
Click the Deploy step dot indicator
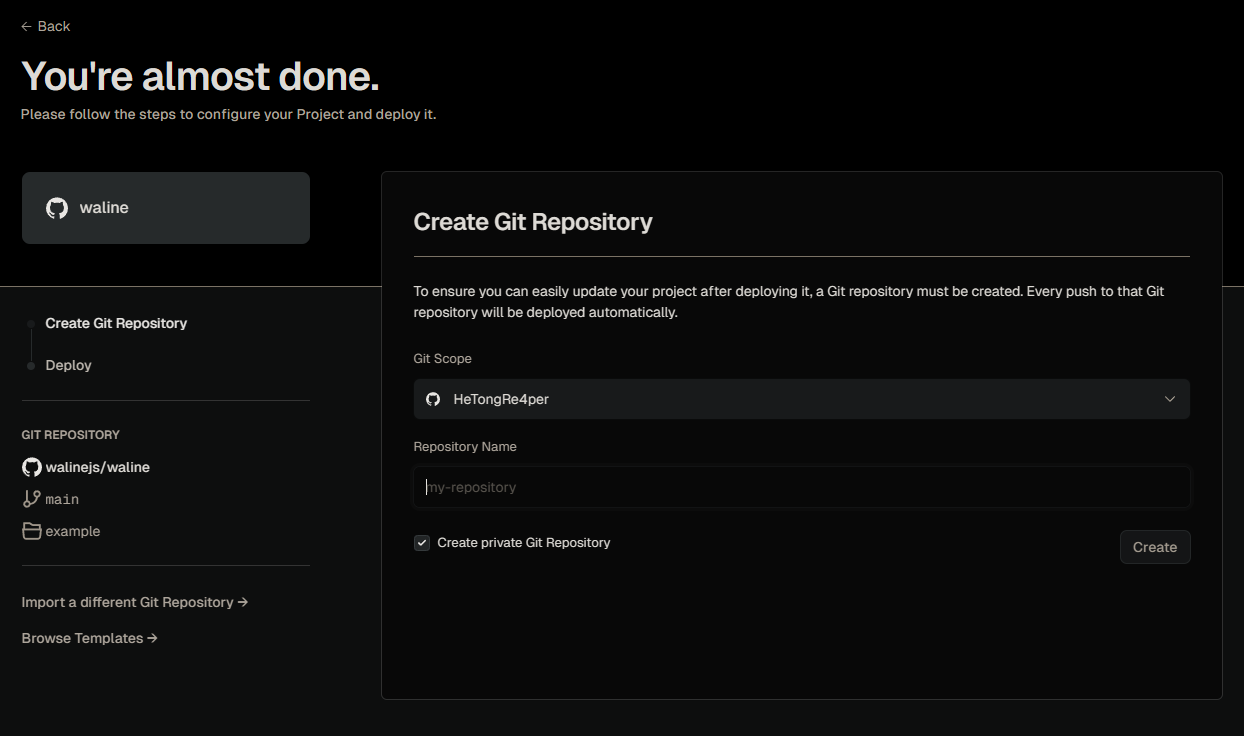tap(31, 366)
